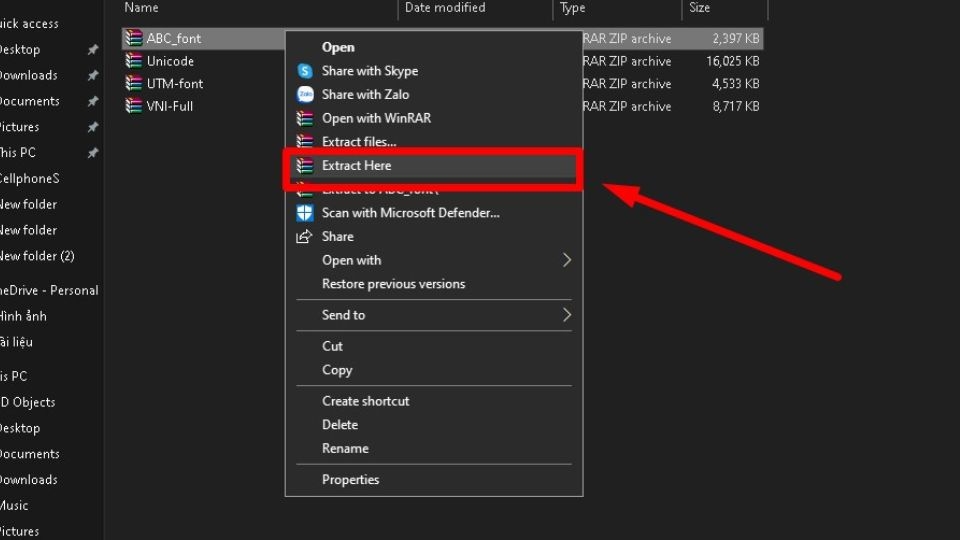This screenshot has height=540, width=960.
Task: Click the archive icon beside UTM-font
Action: tap(133, 83)
